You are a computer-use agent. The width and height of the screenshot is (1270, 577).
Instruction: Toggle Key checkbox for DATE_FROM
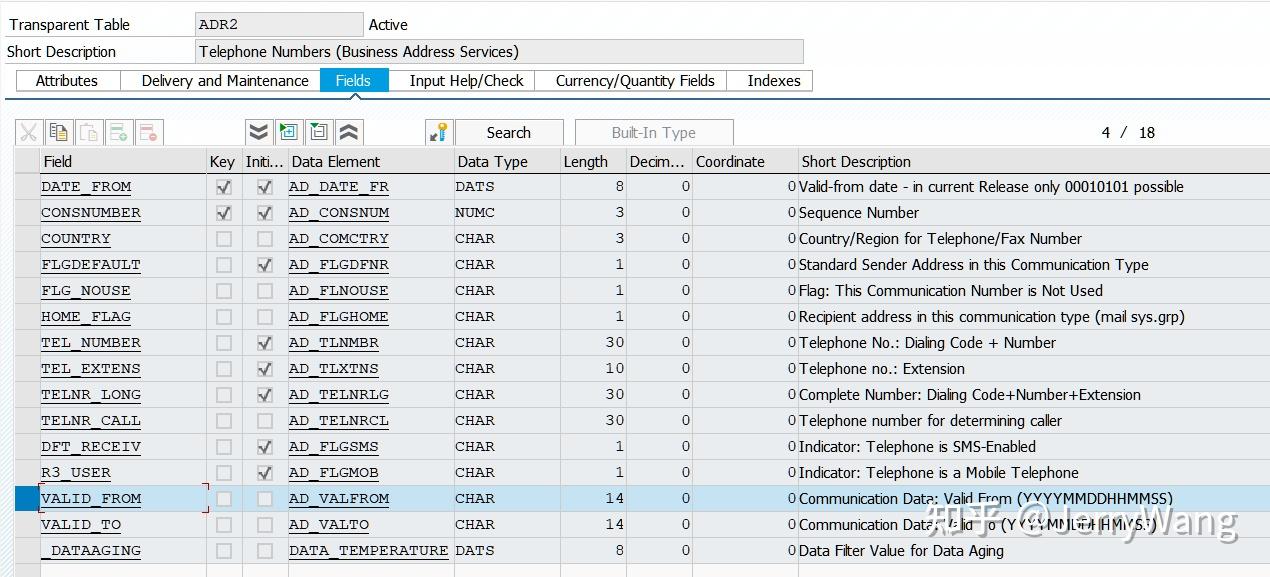pyautogui.click(x=224, y=187)
